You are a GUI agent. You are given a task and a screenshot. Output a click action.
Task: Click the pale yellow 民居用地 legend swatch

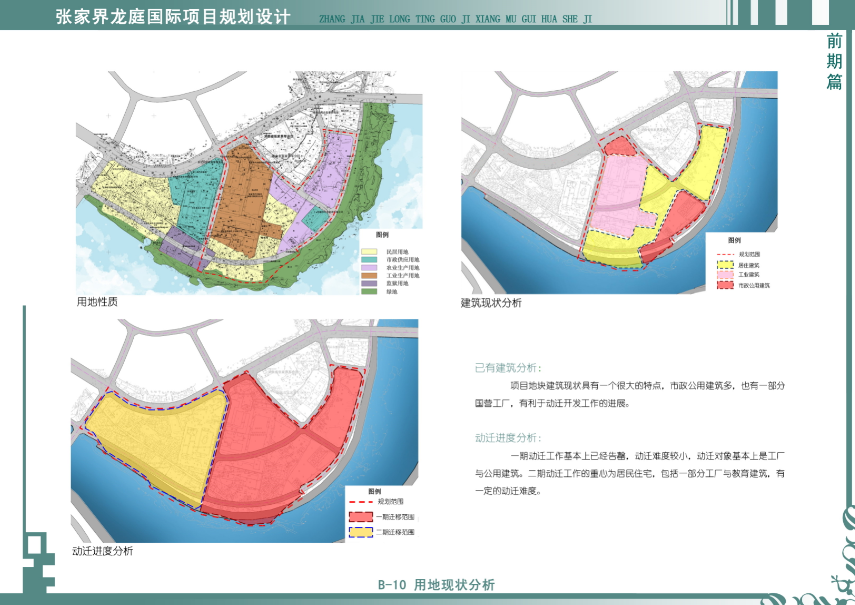point(369,252)
